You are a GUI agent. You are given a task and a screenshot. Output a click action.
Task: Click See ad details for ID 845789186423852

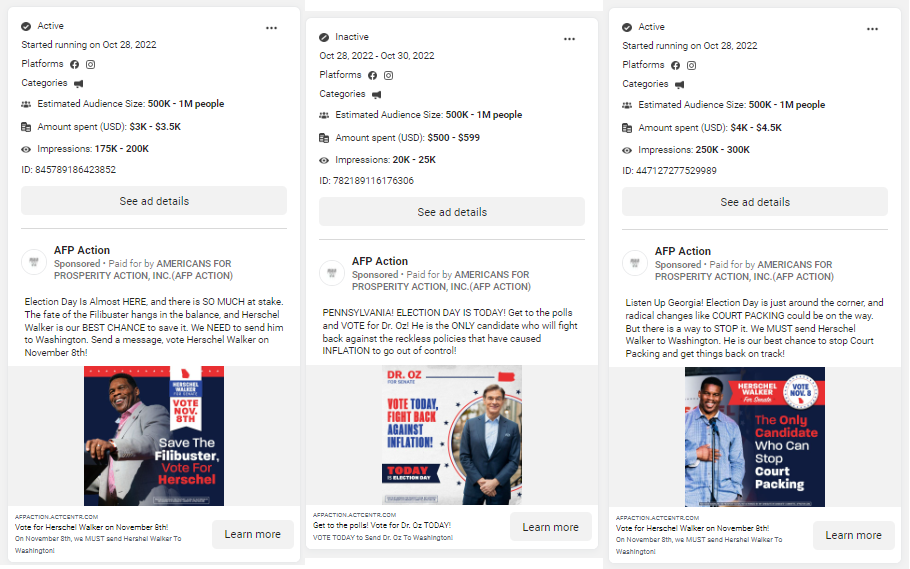coord(154,201)
